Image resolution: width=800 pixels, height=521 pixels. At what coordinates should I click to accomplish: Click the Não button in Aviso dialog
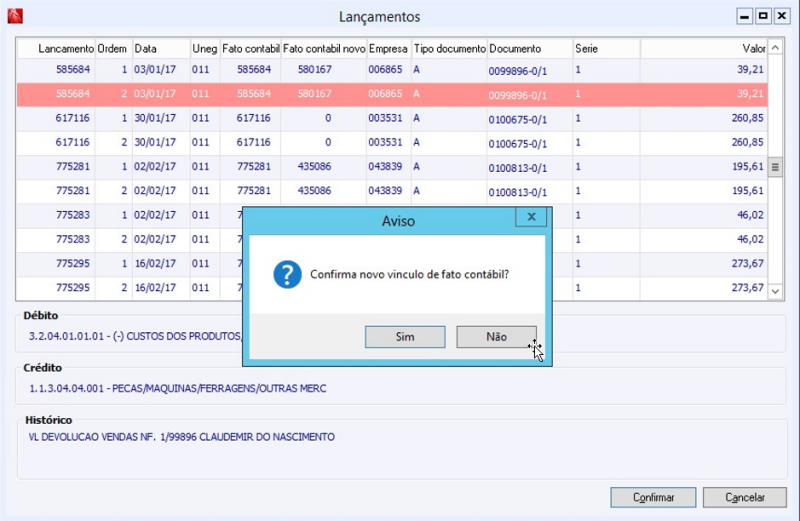[496, 337]
